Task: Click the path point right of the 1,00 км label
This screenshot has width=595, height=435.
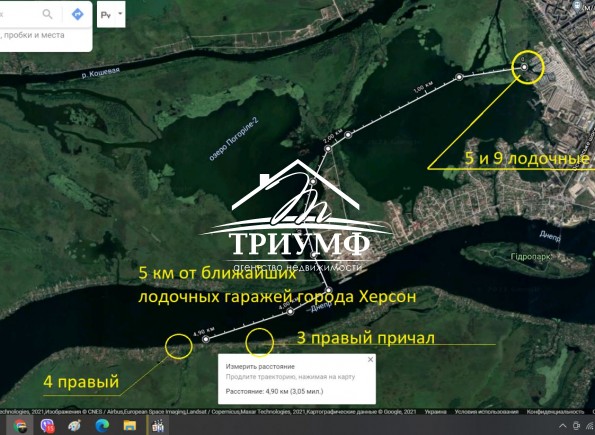Action: point(459,77)
